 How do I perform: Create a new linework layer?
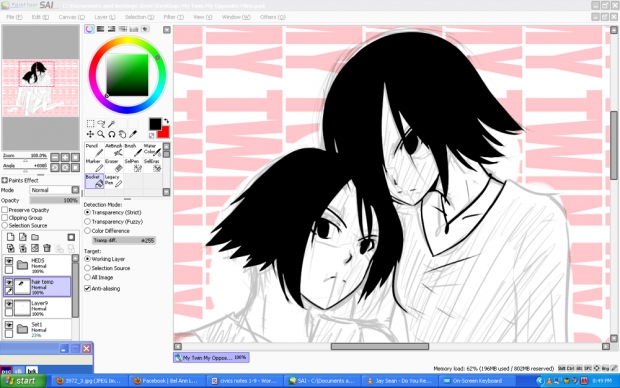23,237
